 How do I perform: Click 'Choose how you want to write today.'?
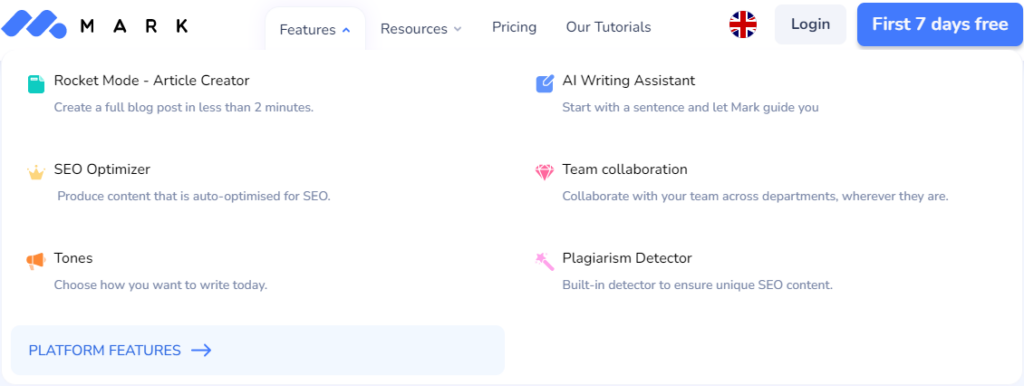tap(161, 285)
